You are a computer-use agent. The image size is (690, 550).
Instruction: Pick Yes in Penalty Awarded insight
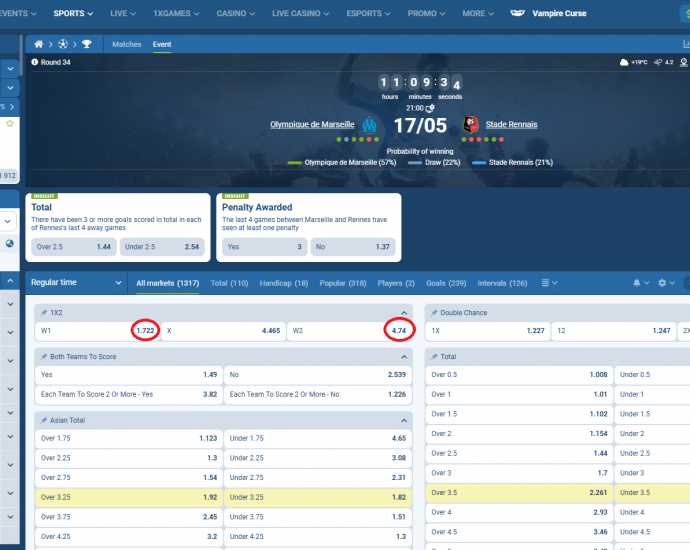click(264, 247)
